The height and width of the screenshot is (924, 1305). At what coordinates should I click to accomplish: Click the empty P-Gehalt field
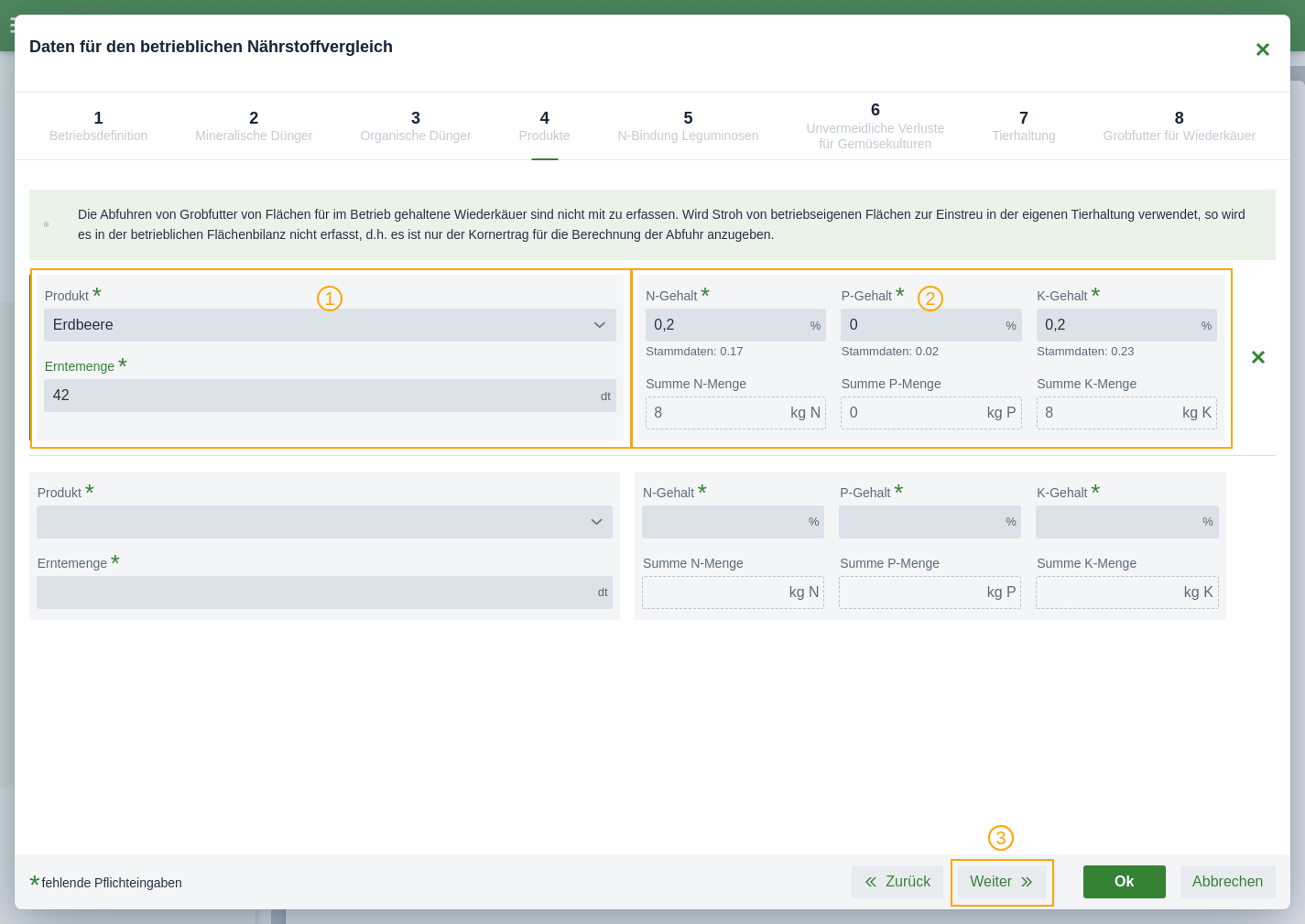tap(930, 522)
